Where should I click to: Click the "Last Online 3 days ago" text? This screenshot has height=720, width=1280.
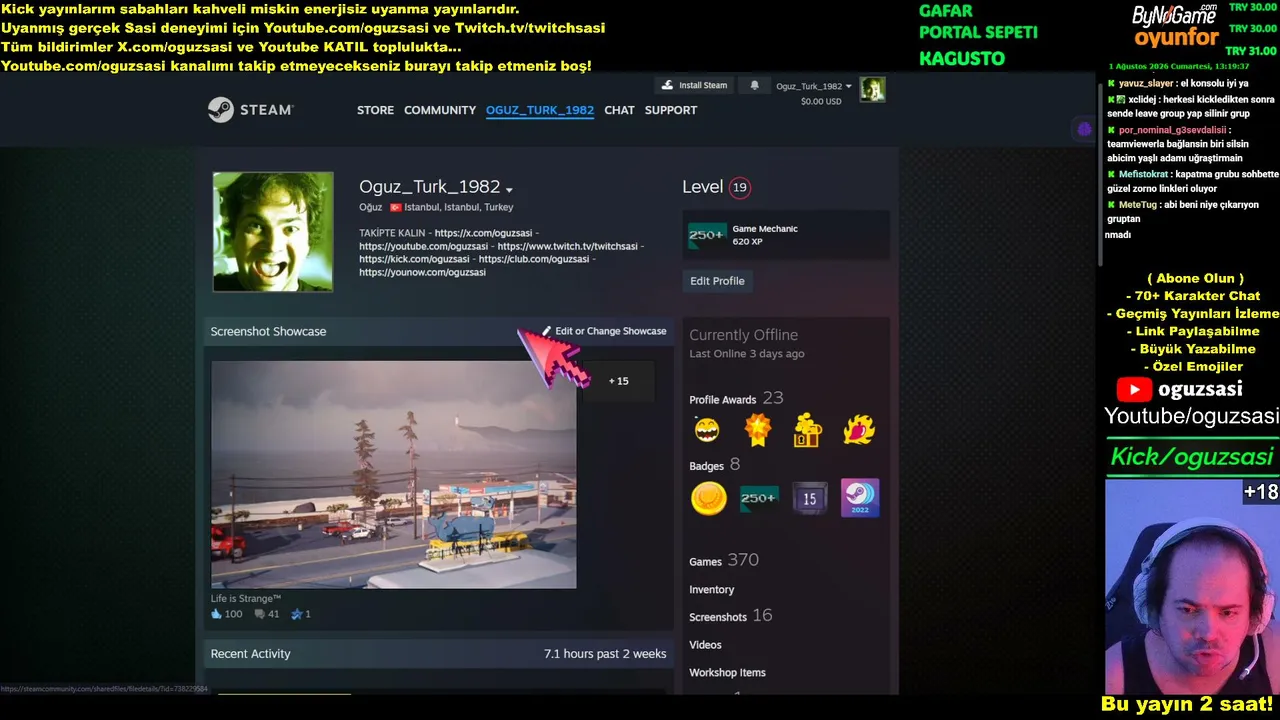(x=746, y=354)
